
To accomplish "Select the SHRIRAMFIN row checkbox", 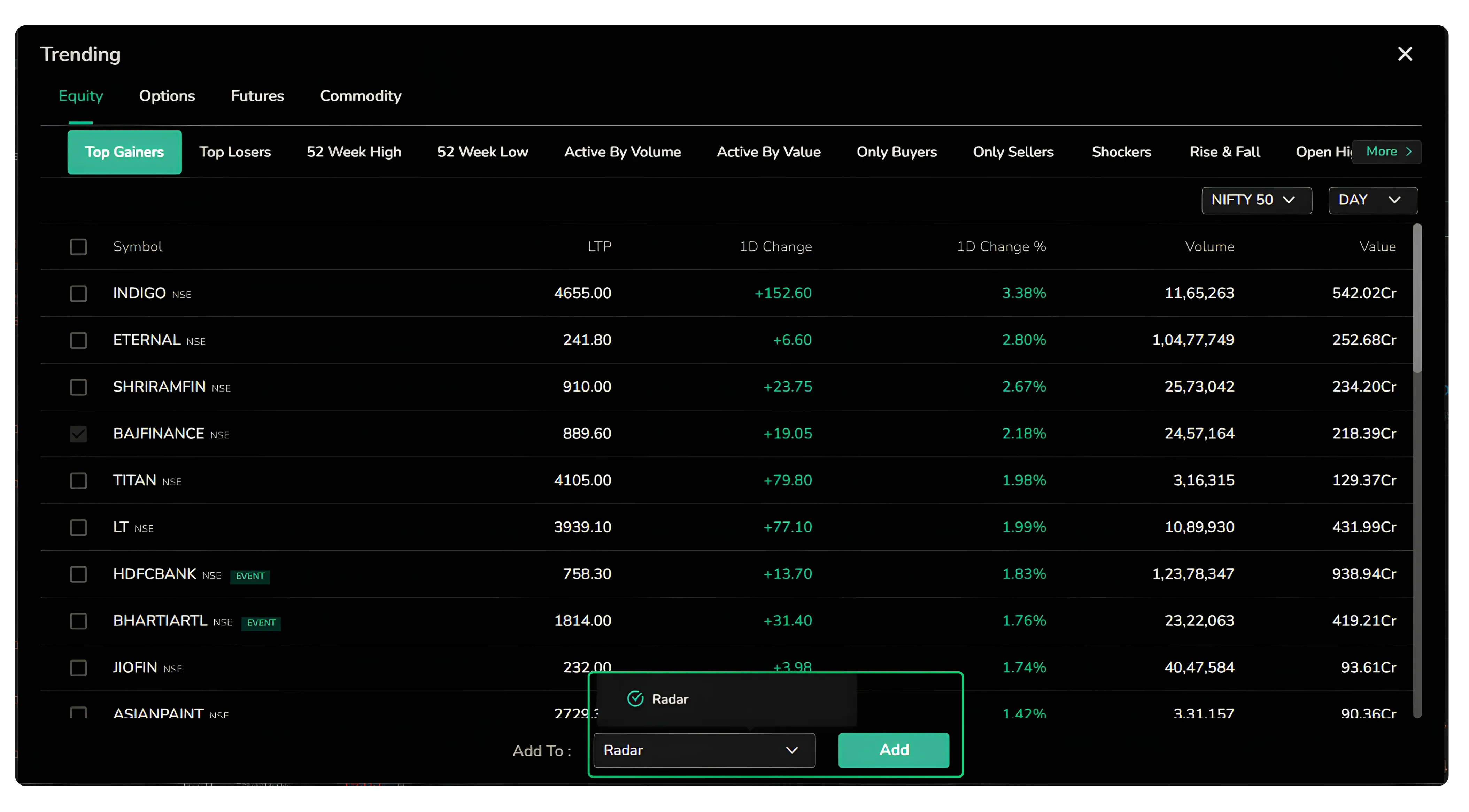I will tap(78, 387).
